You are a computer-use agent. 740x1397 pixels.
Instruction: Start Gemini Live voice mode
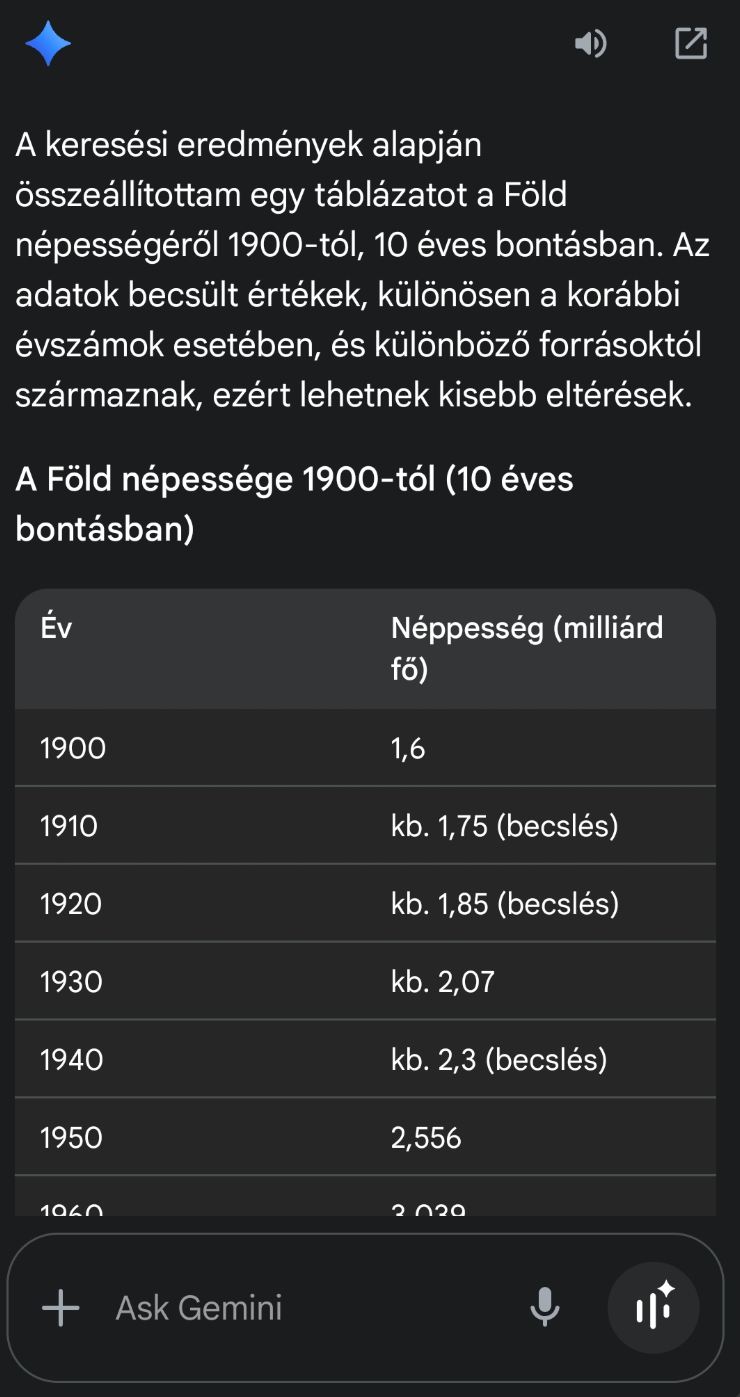point(654,1307)
